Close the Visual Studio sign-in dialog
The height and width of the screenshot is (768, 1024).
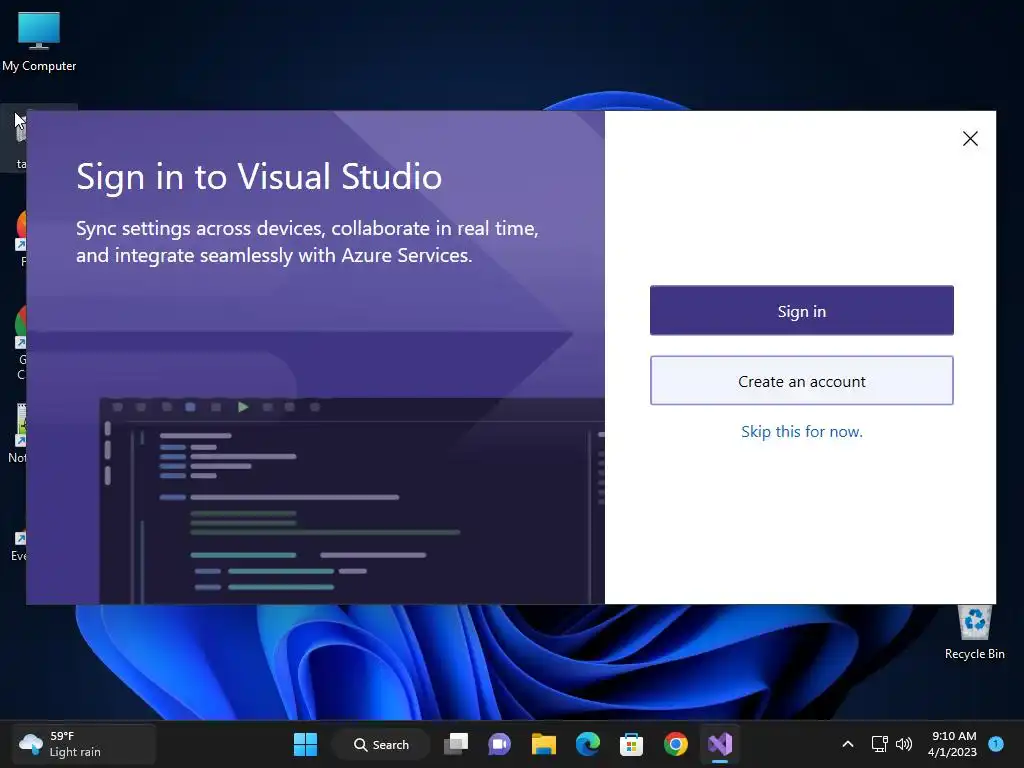point(970,138)
